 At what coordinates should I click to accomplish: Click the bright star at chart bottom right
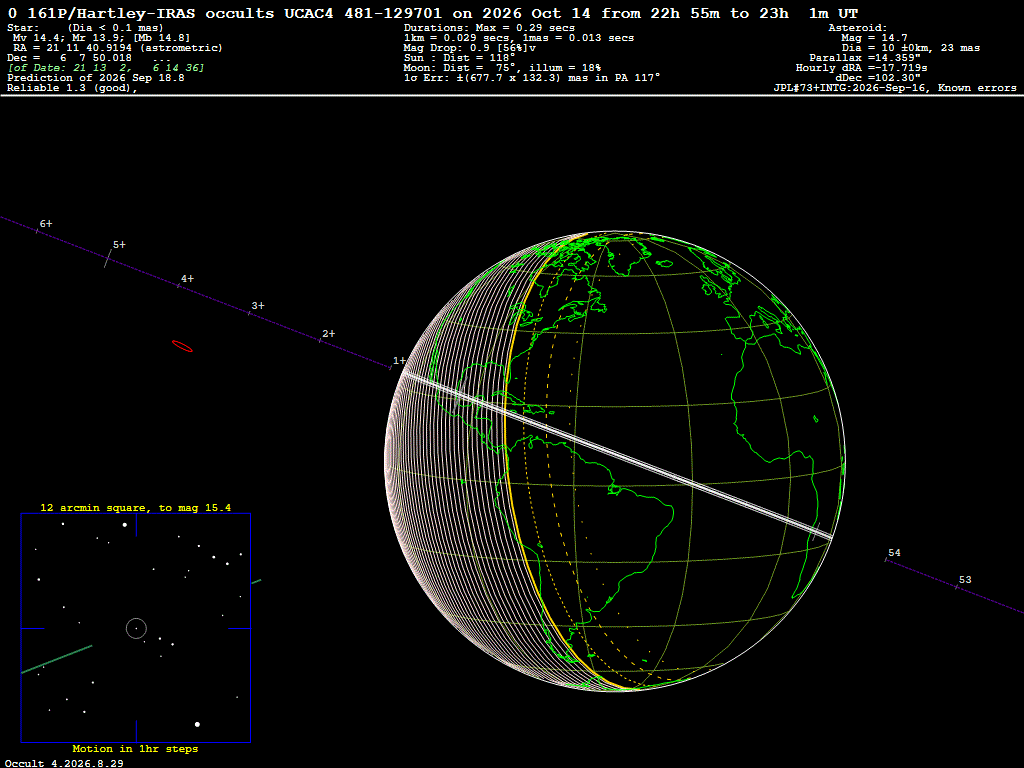point(197,724)
